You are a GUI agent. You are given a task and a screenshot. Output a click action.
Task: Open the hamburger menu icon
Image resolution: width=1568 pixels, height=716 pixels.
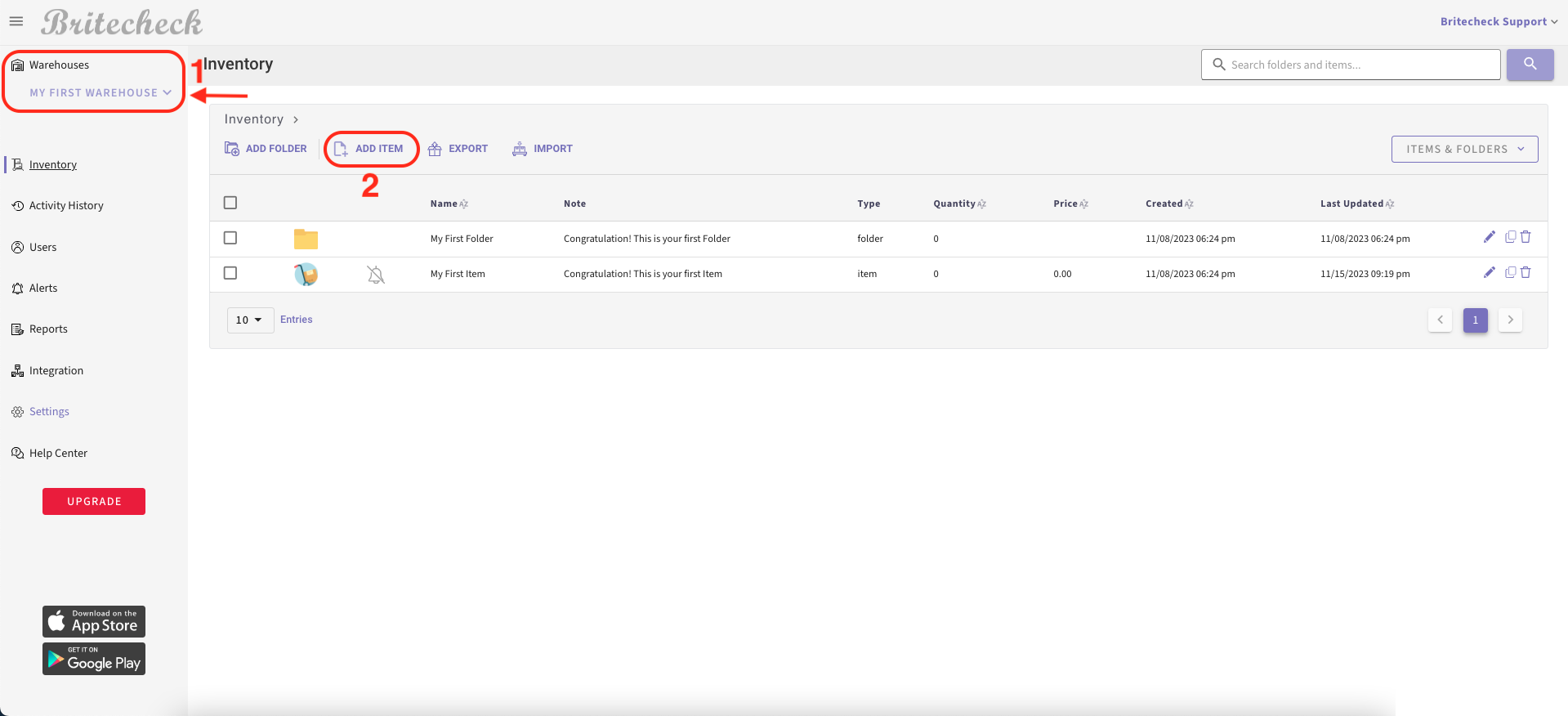click(x=16, y=21)
